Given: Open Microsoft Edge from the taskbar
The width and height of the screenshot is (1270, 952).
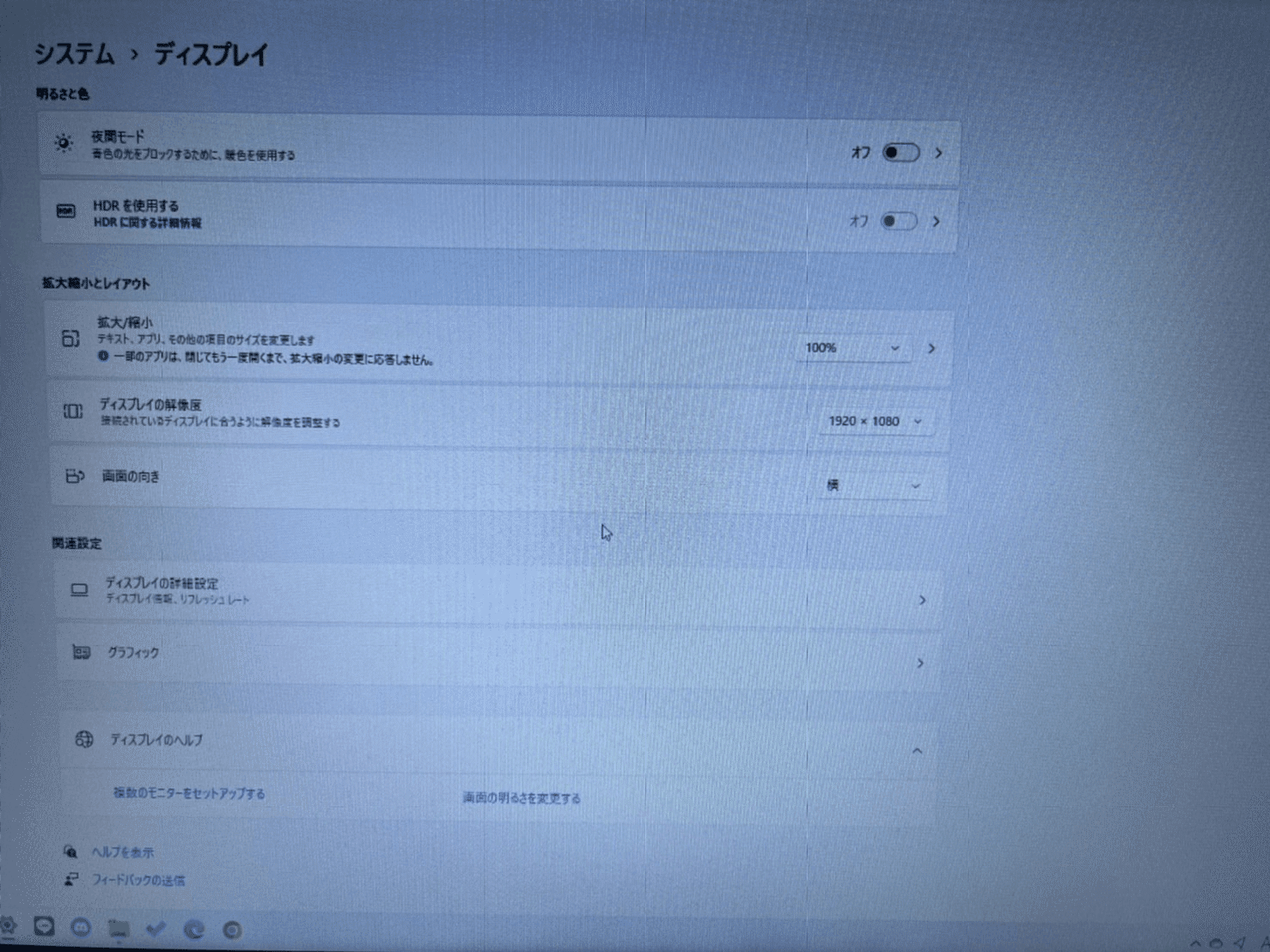Looking at the screenshot, I should click(194, 930).
